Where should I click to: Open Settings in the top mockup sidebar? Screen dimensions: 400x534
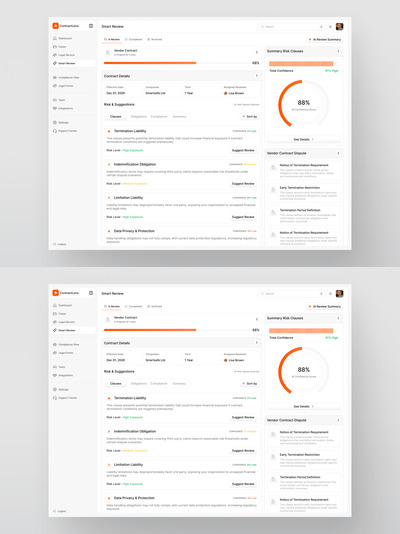pos(61,123)
